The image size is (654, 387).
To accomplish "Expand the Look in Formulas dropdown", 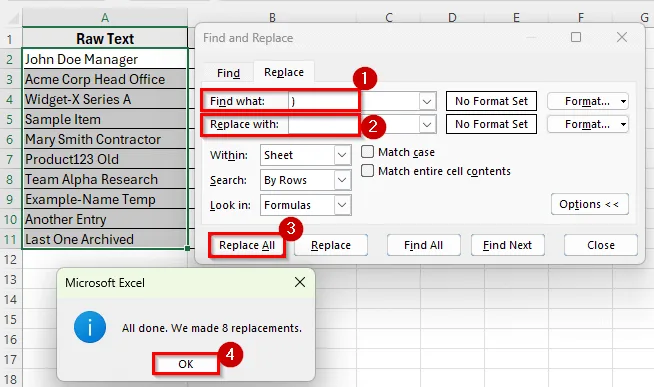I will 342,205.
